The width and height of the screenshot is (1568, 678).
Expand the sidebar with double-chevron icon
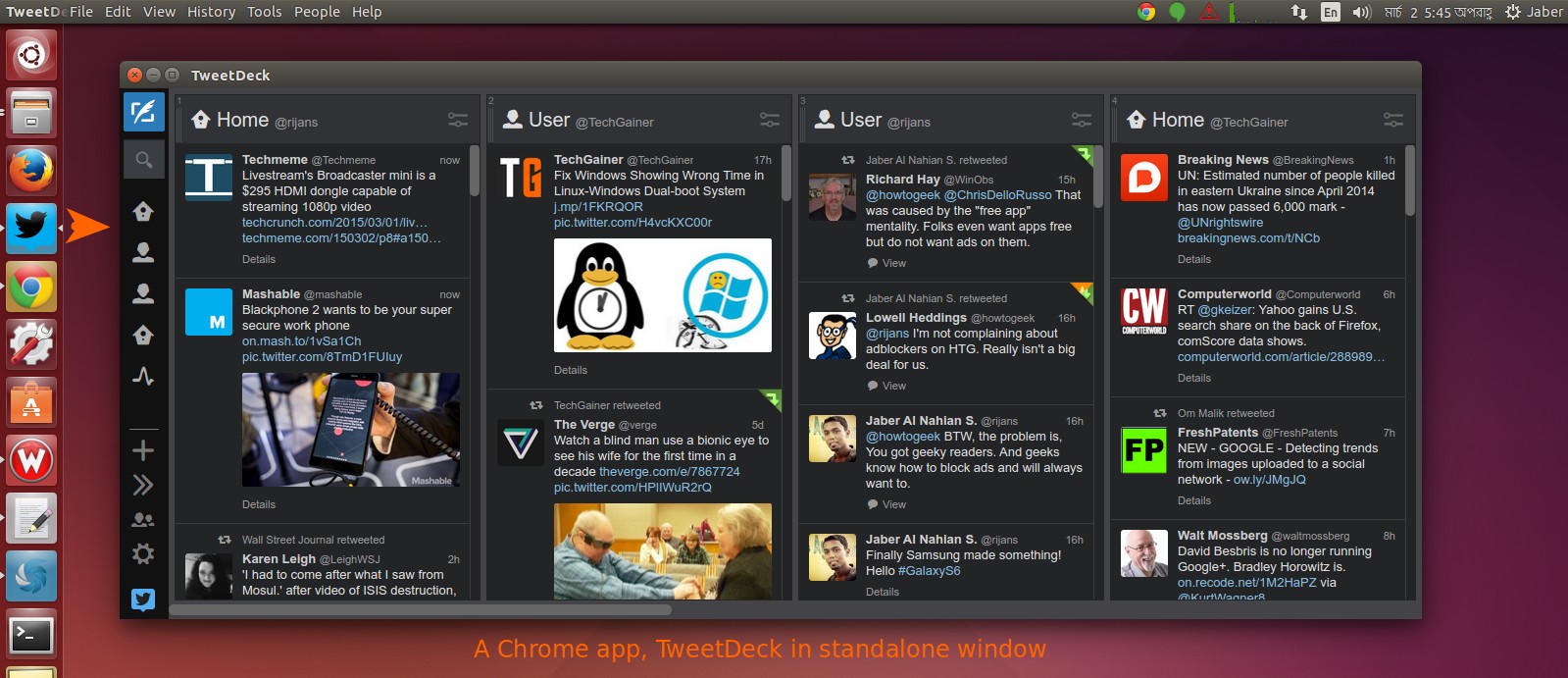point(143,485)
